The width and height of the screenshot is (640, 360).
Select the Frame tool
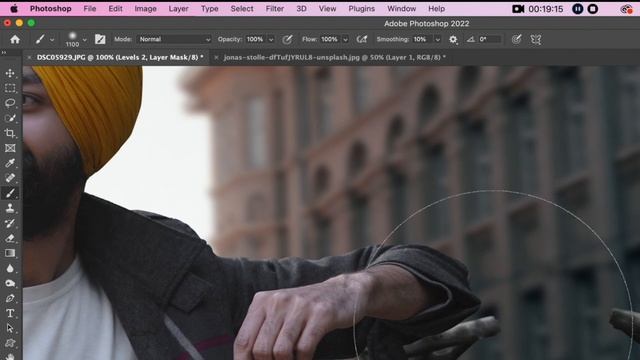(x=10, y=148)
